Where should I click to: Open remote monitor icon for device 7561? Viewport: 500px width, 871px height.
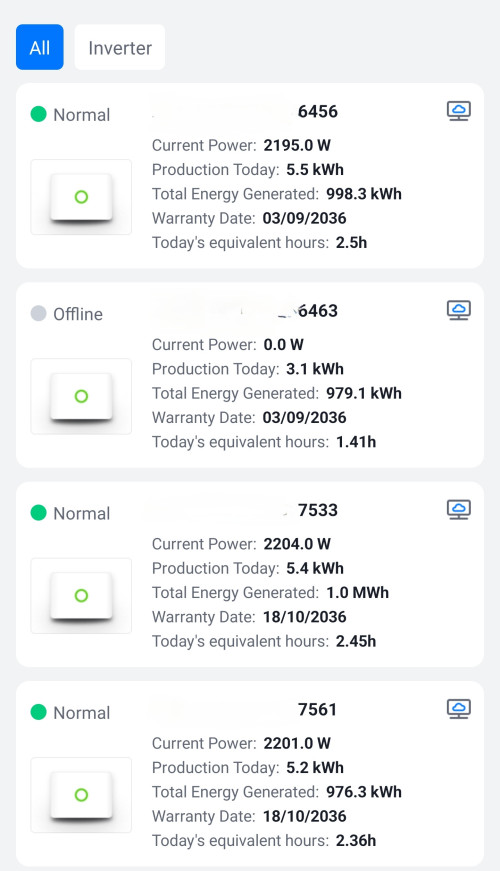pyautogui.click(x=459, y=709)
